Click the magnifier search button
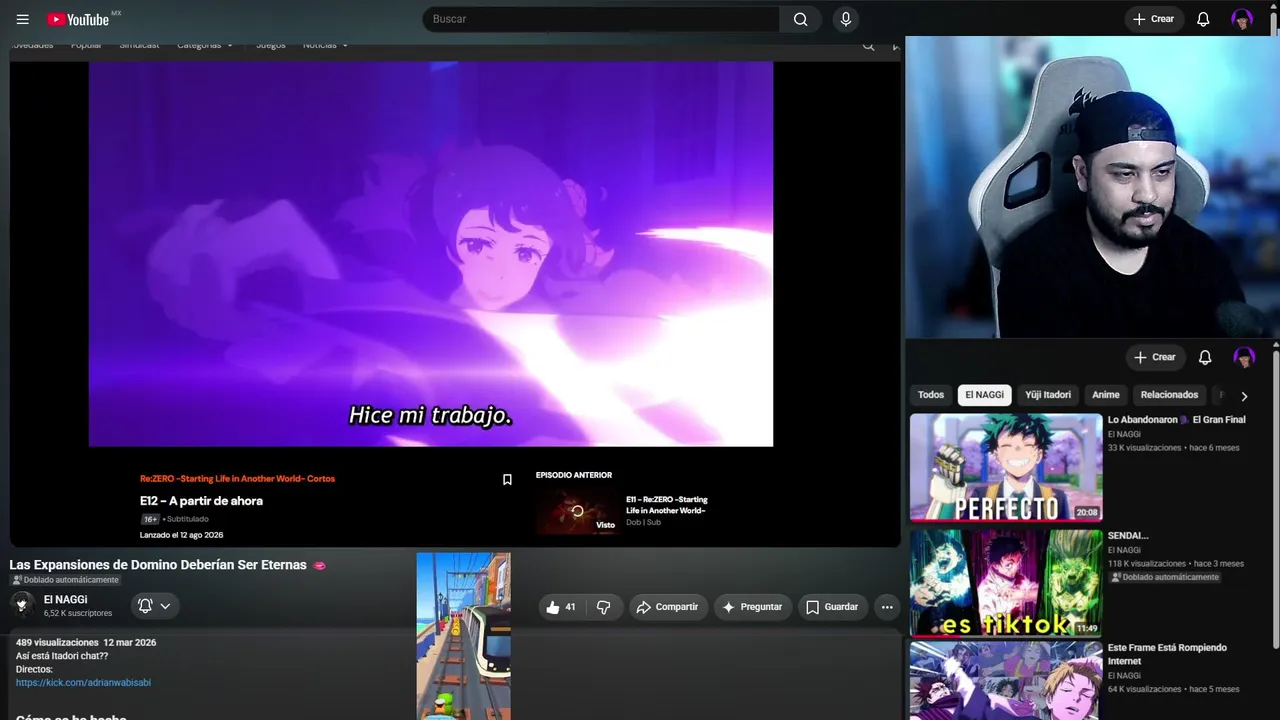The image size is (1280, 720). pyautogui.click(x=800, y=19)
